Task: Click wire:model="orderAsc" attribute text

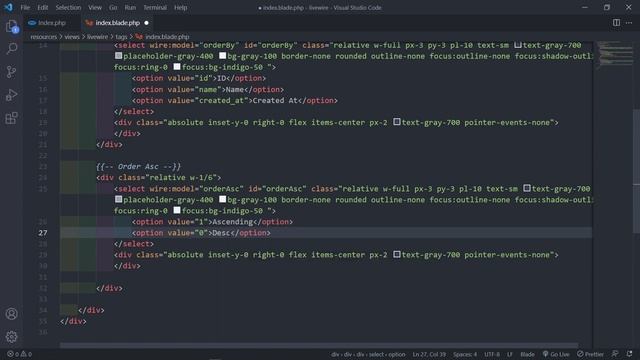Action: [197, 189]
